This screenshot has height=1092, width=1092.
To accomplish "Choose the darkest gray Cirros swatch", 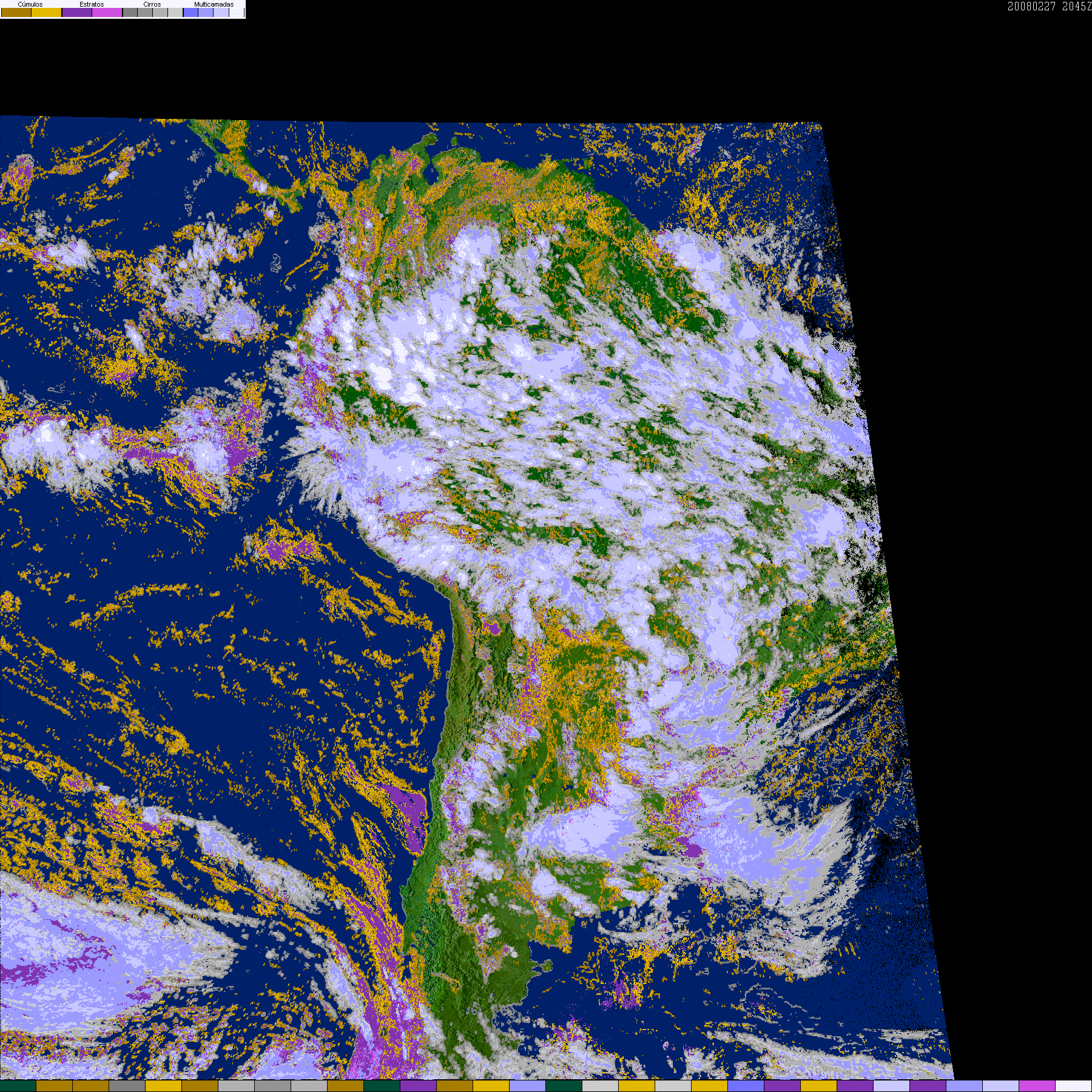I will [x=130, y=12].
